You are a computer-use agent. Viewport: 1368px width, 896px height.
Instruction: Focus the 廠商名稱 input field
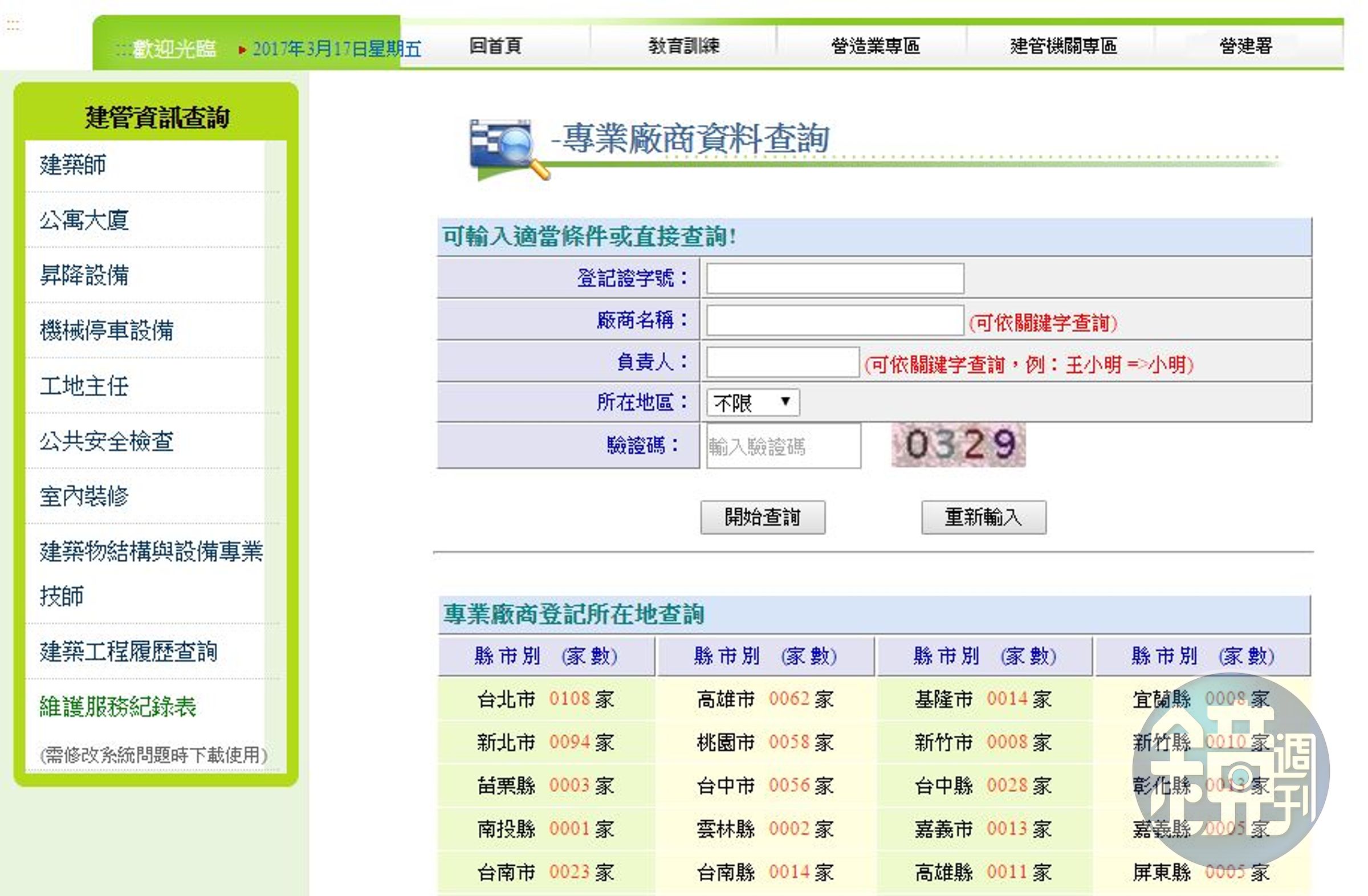click(834, 320)
